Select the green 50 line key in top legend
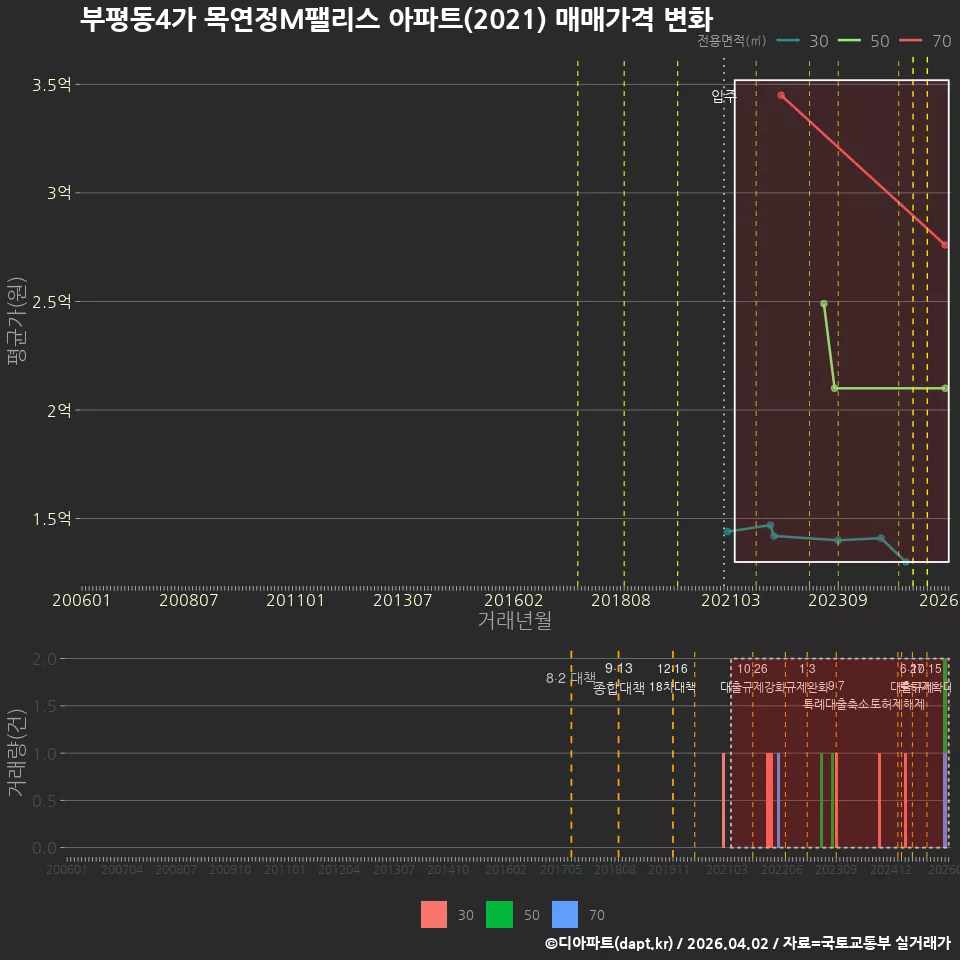960x960 pixels. tap(849, 41)
